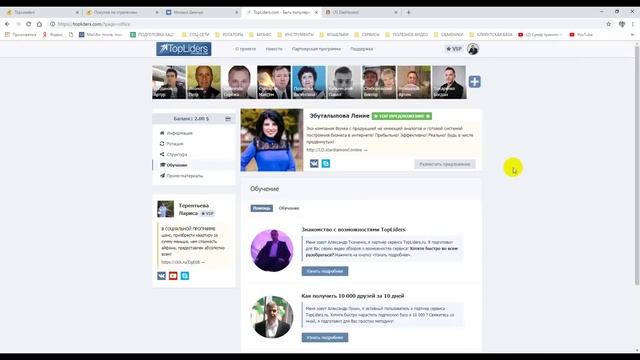Close the TopLiders.com browser tab
This screenshot has width=640, height=360.
click(316, 12)
